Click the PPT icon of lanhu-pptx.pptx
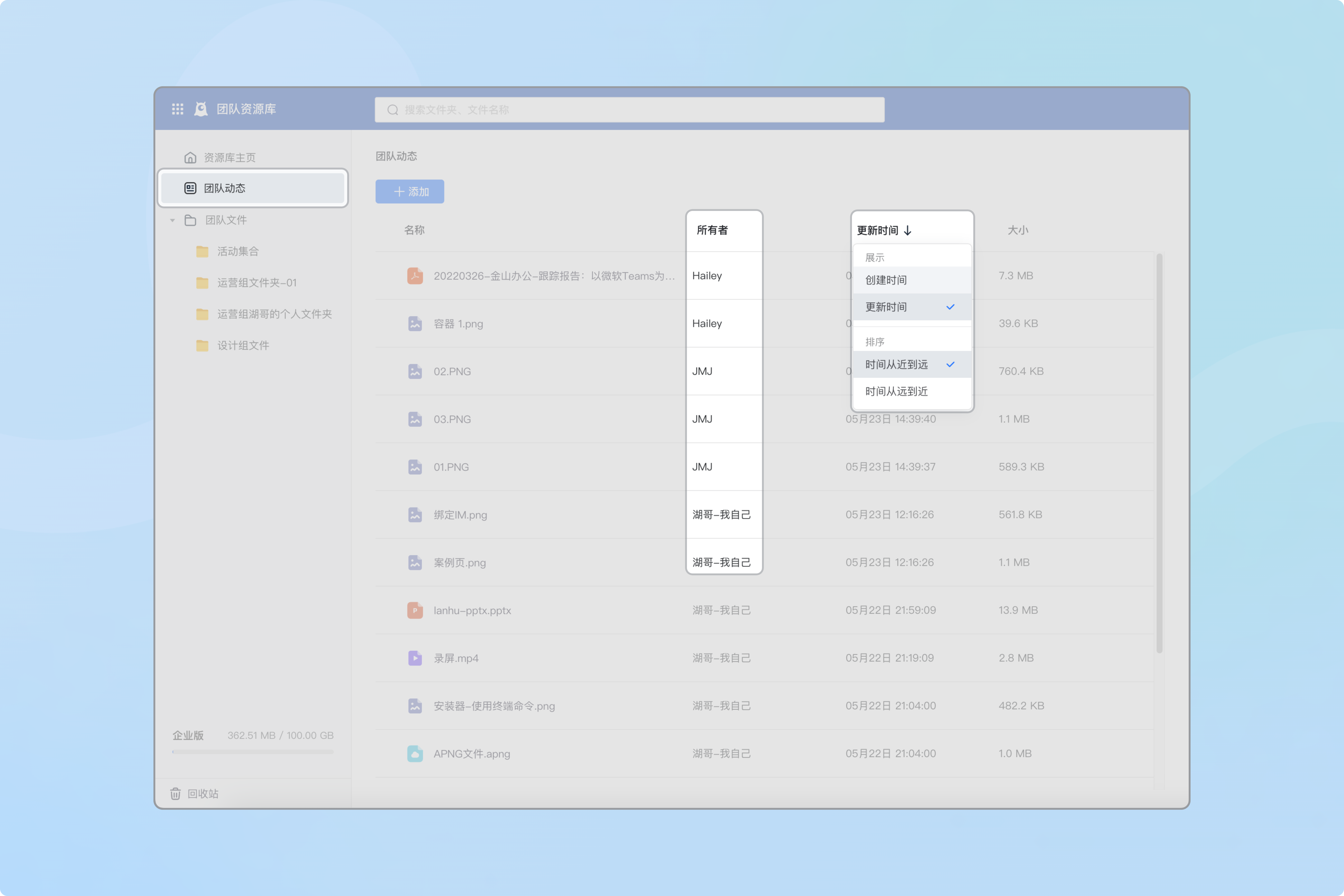Screen dimensions: 1344x896 coord(415,610)
